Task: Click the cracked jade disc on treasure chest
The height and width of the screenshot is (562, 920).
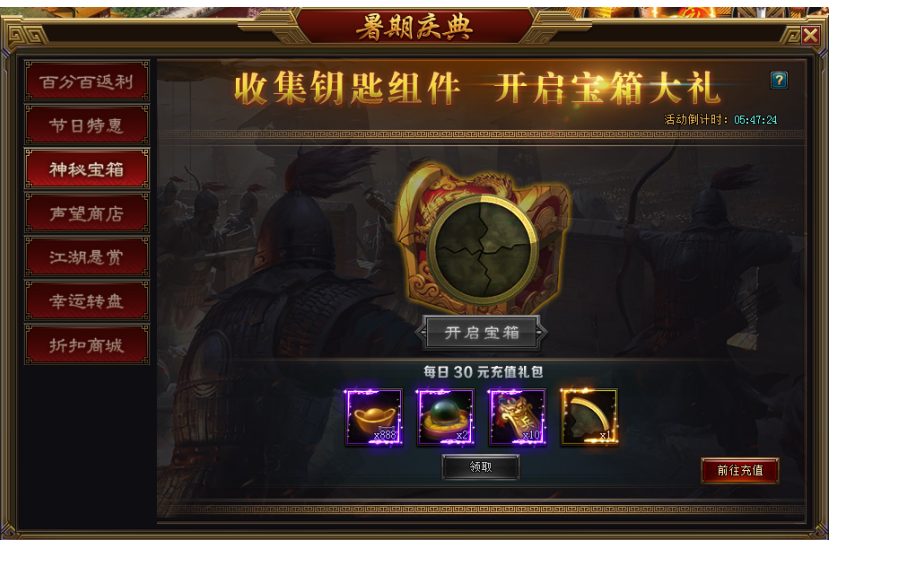Action: tap(482, 247)
